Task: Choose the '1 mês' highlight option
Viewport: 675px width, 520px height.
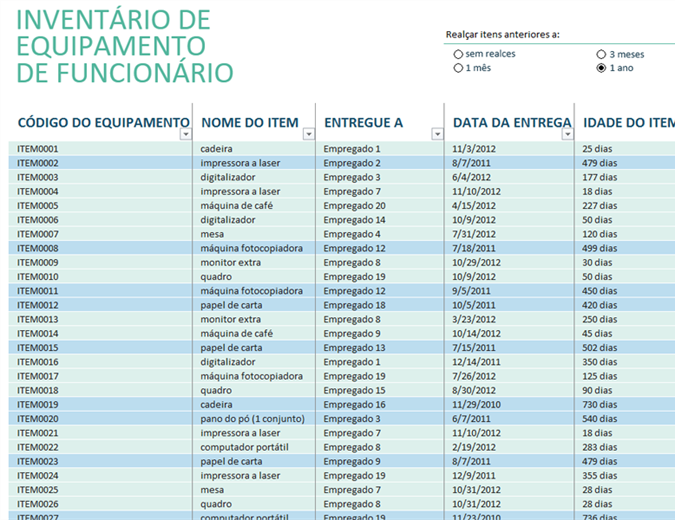Action: point(458,68)
